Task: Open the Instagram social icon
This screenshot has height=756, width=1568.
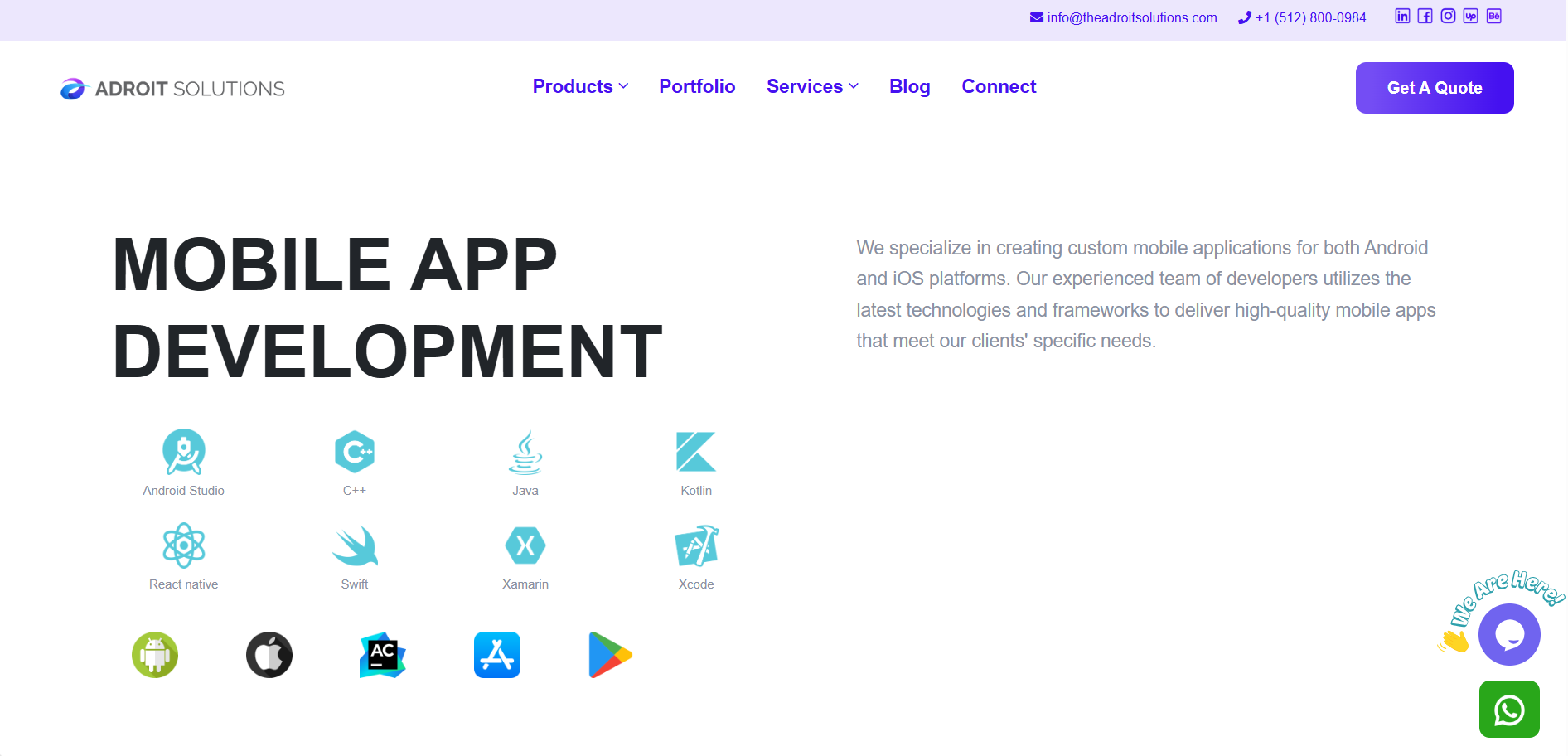Action: (1448, 16)
